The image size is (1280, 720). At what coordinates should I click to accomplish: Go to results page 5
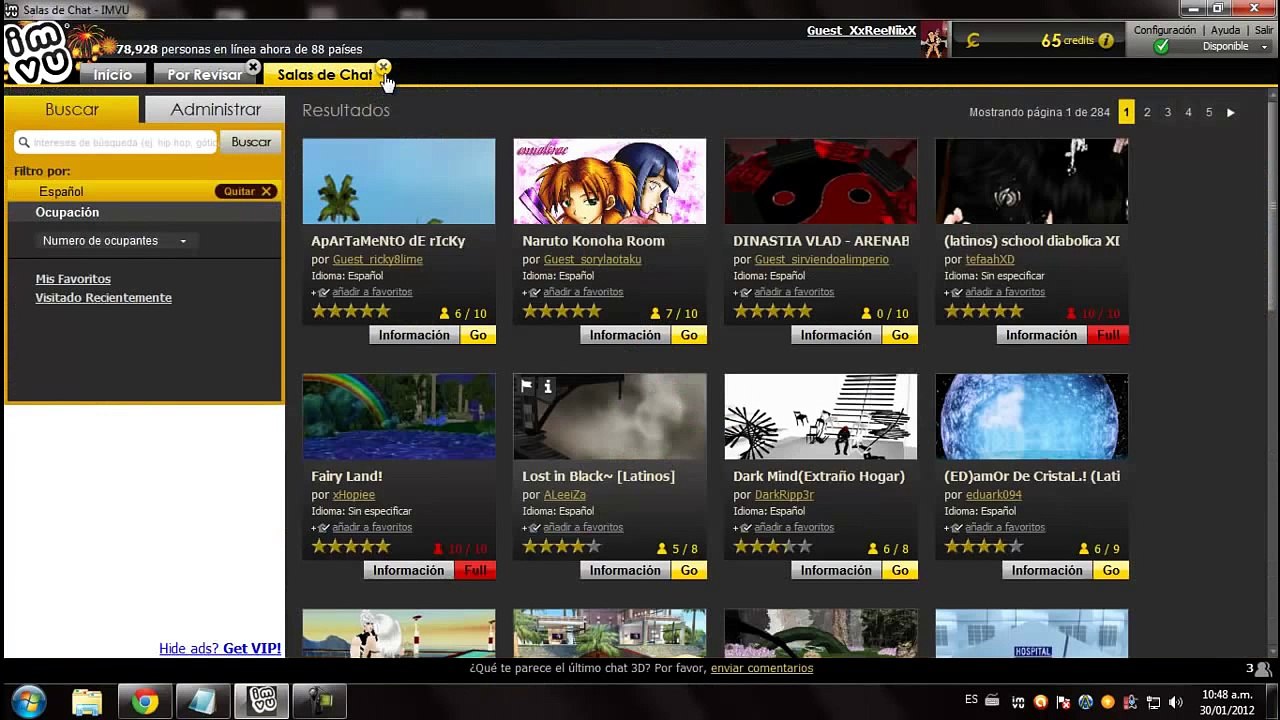[x=1209, y=113]
